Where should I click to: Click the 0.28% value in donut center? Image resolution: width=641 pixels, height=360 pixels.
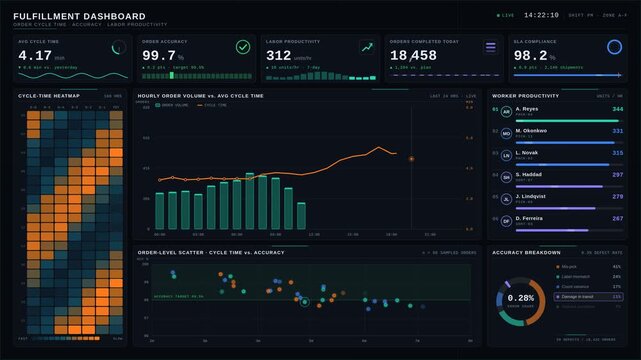pos(521,298)
